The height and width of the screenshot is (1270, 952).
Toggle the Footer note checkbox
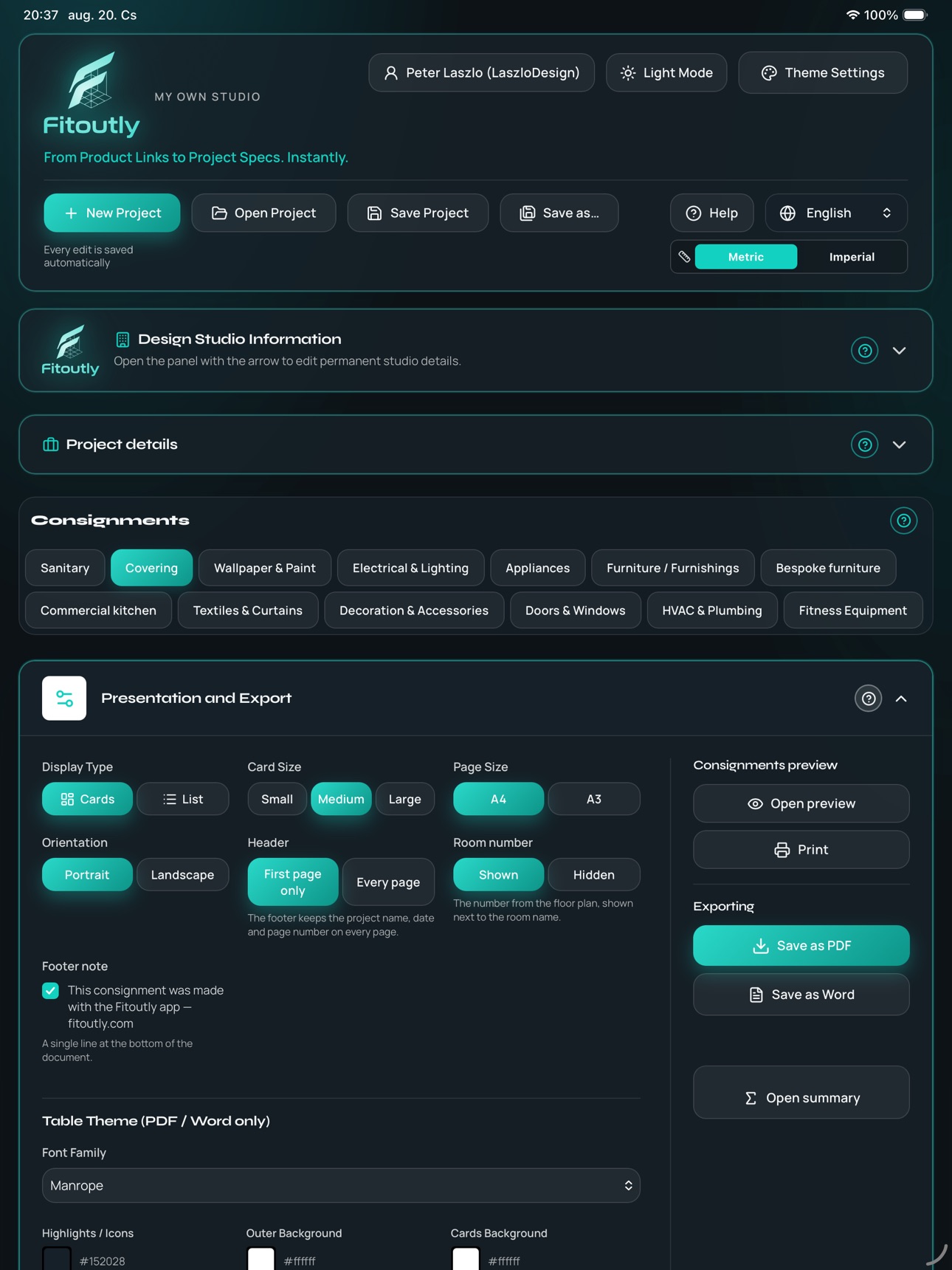[50, 990]
